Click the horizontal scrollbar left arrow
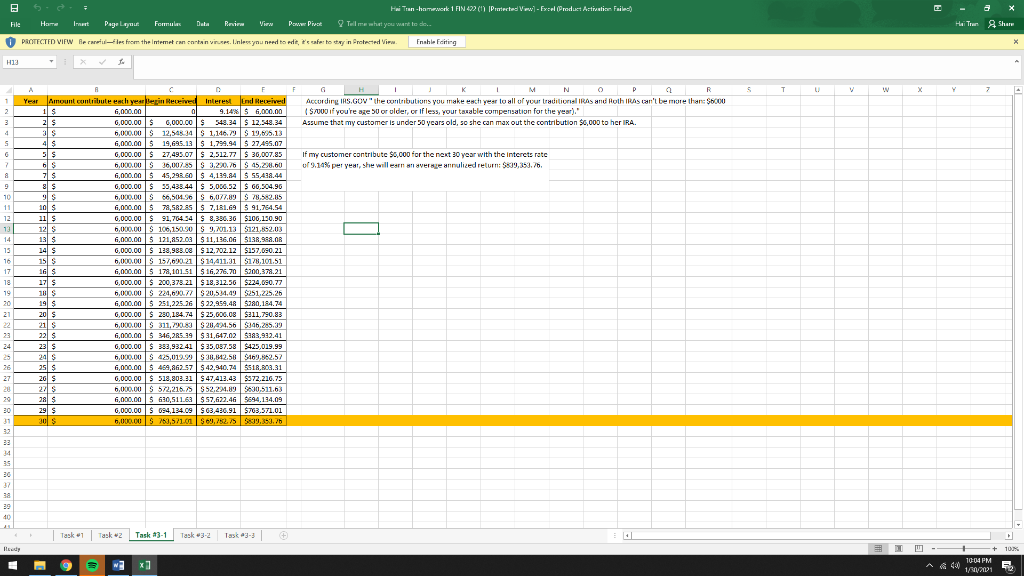 coord(628,536)
